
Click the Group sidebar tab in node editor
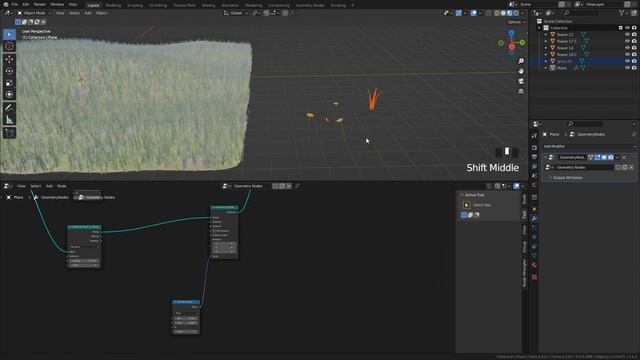point(524,247)
